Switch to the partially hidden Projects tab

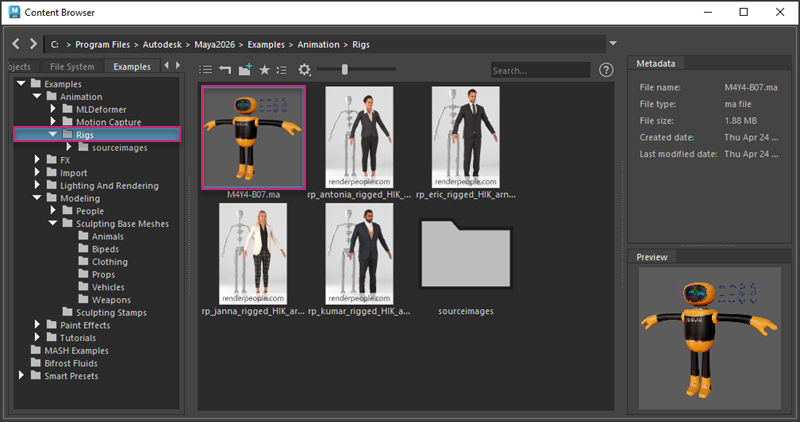pyautogui.click(x=19, y=66)
